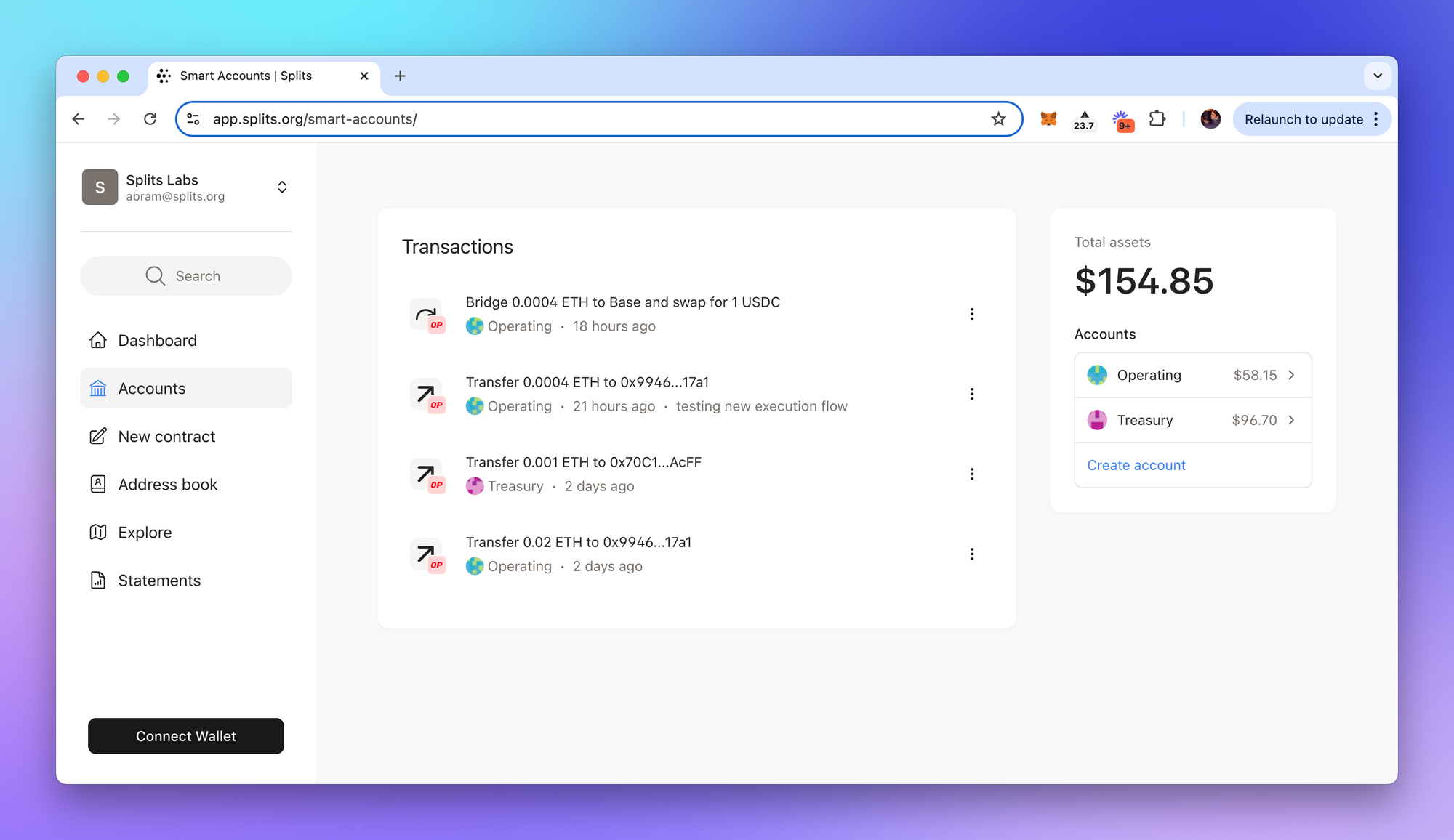1454x840 pixels.
Task: Open Statements in the sidebar
Action: (x=159, y=581)
